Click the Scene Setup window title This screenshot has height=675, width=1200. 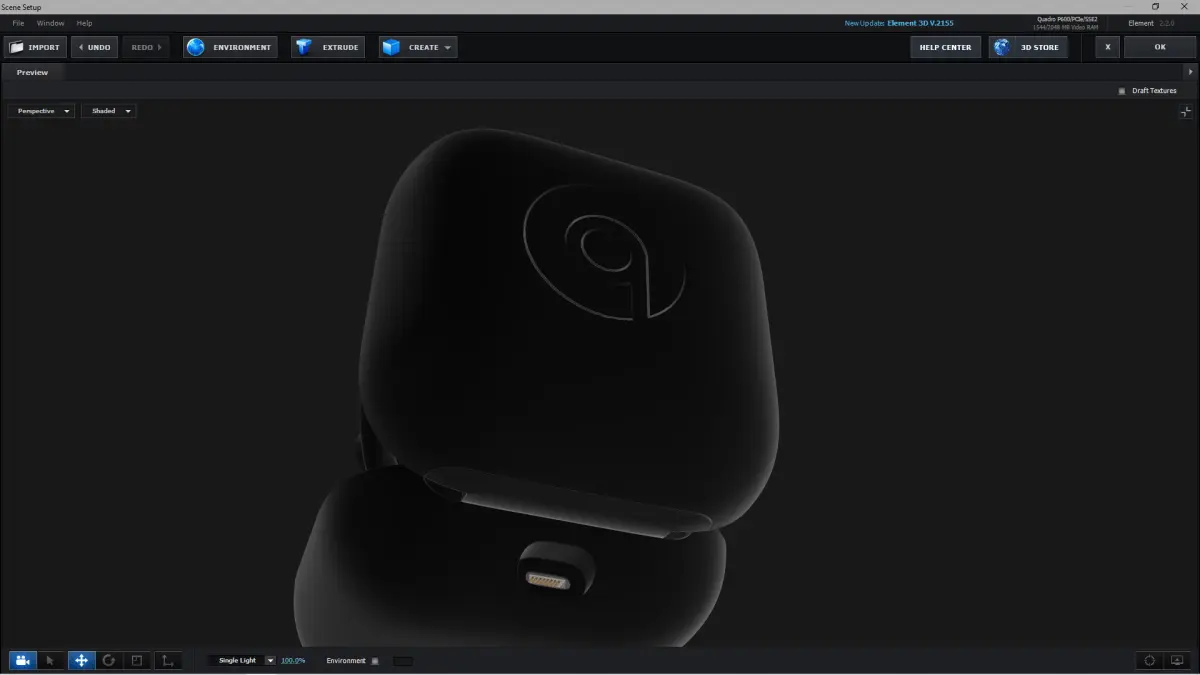pos(22,7)
